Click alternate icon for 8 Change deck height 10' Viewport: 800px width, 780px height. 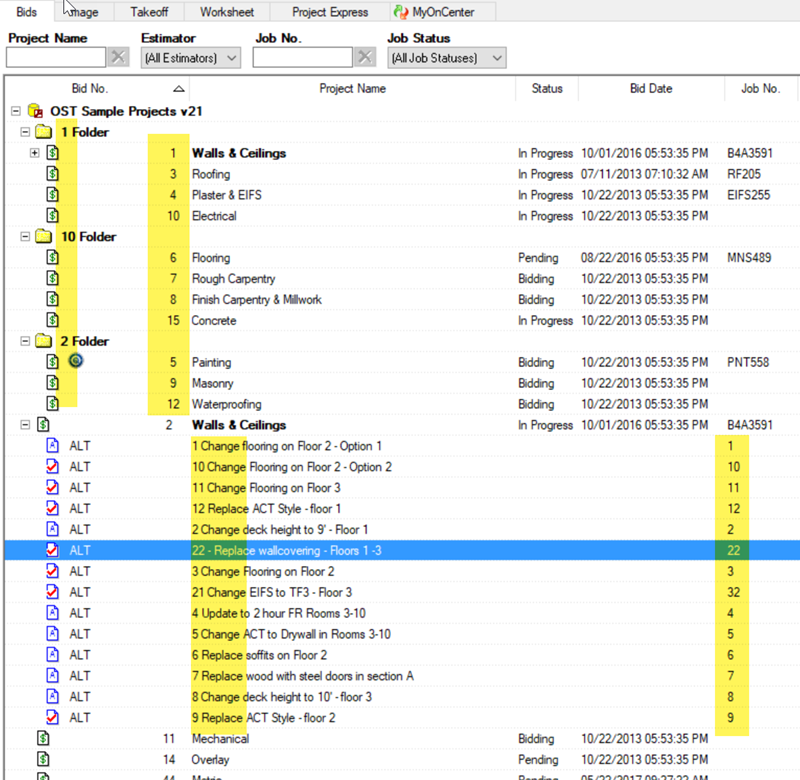[x=53, y=696]
